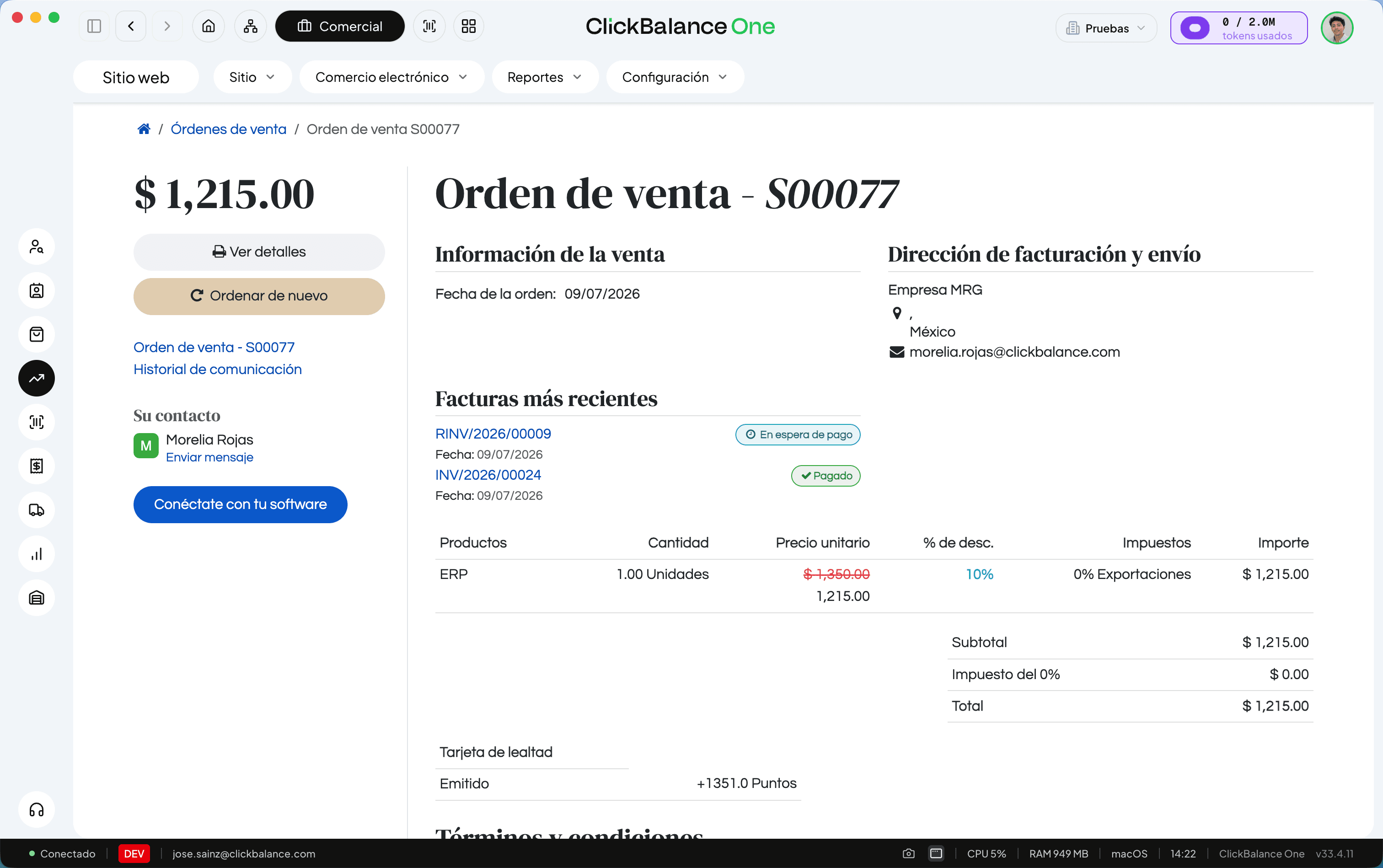Go back with the left arrow

pos(131,27)
